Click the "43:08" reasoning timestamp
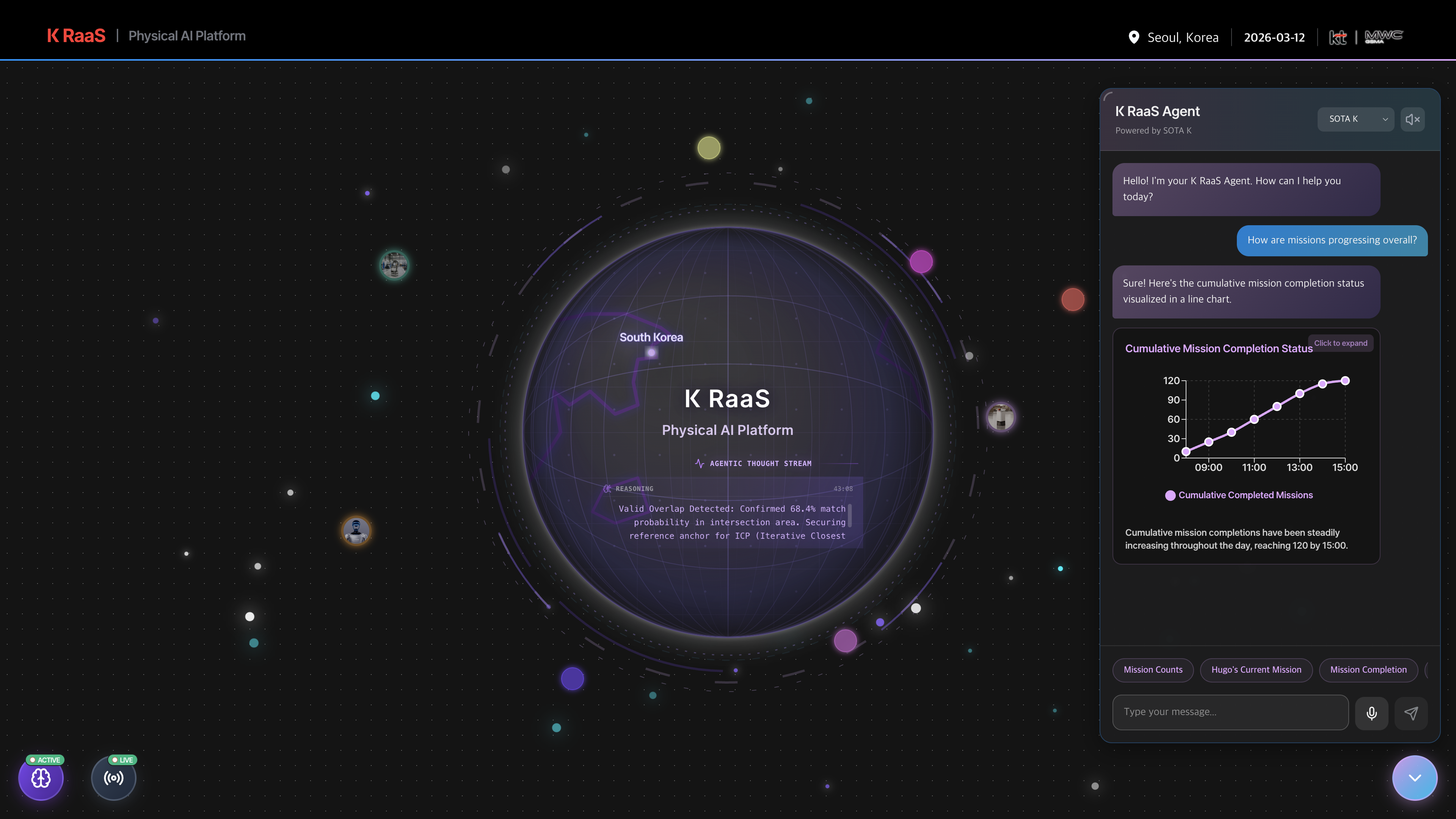Viewport: 1456px width, 819px height. (843, 489)
